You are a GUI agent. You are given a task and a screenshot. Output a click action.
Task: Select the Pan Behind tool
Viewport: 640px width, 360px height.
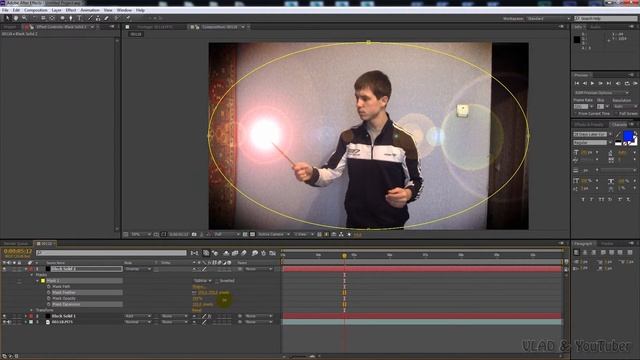pyautogui.click(x=52, y=18)
